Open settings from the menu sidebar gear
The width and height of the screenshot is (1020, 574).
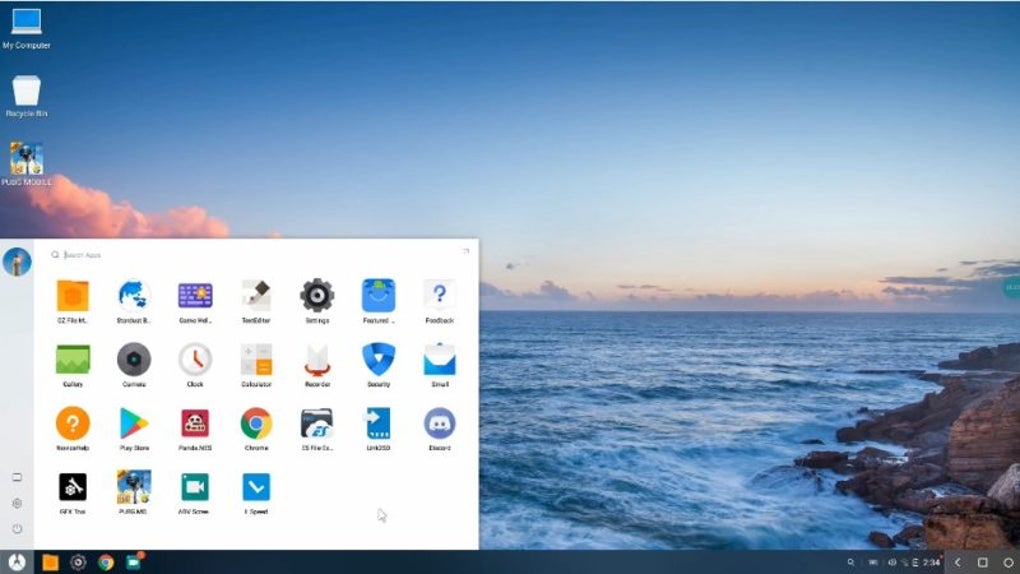click(18, 503)
